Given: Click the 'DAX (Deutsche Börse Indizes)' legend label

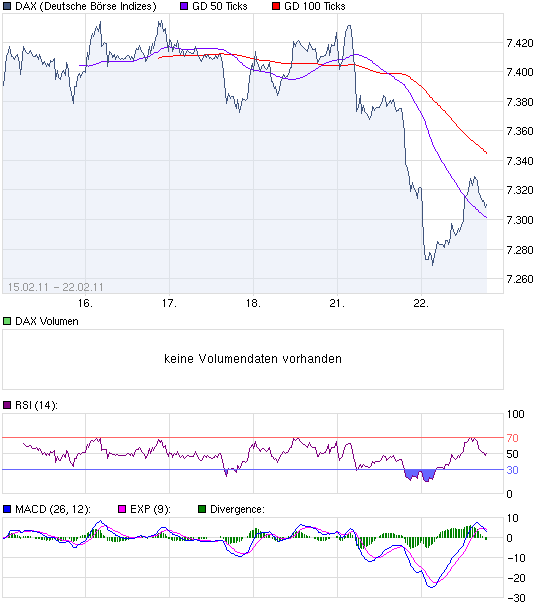Looking at the screenshot, I should tap(86, 6).
